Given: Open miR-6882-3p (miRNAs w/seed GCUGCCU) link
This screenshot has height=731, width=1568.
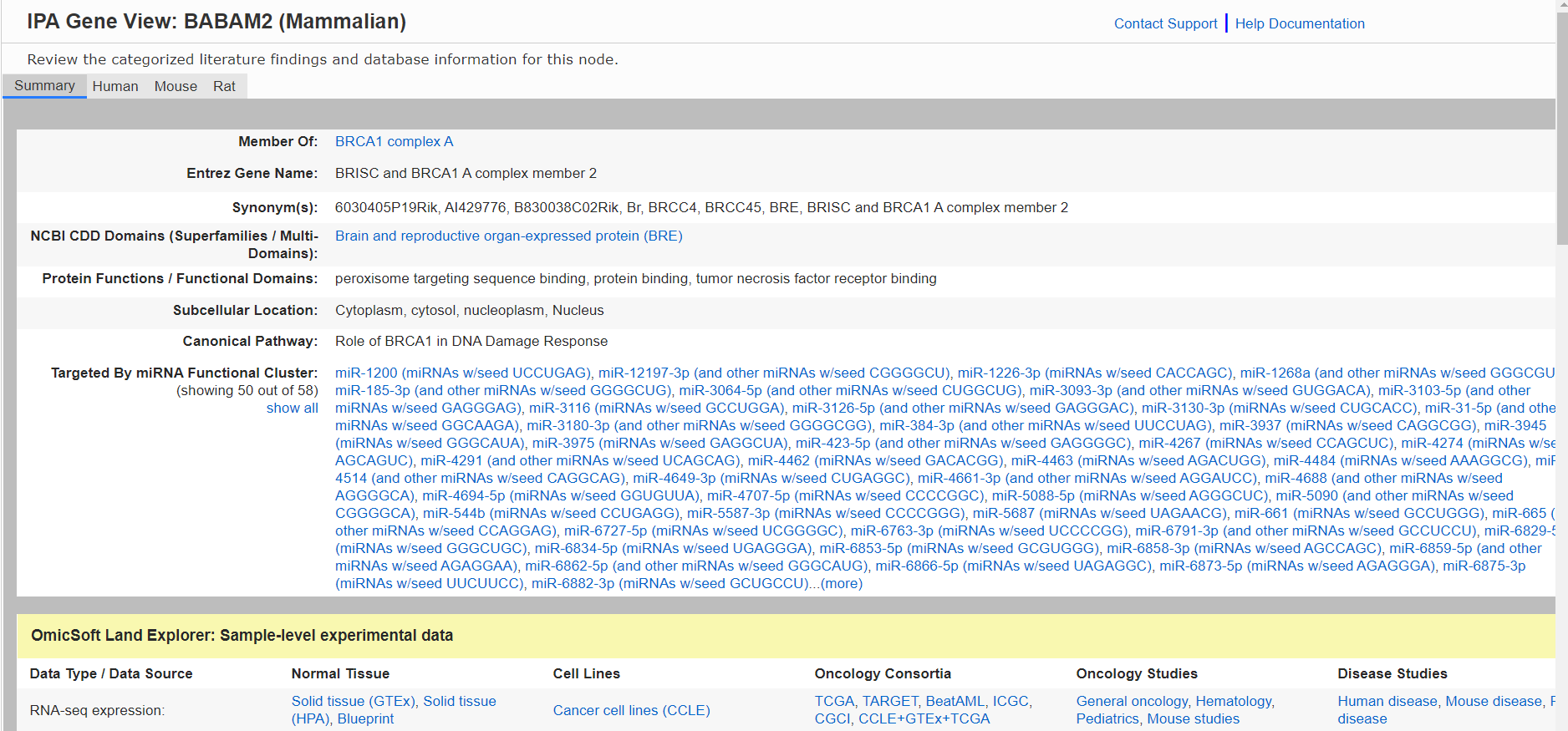Looking at the screenshot, I should pyautogui.click(x=669, y=583).
